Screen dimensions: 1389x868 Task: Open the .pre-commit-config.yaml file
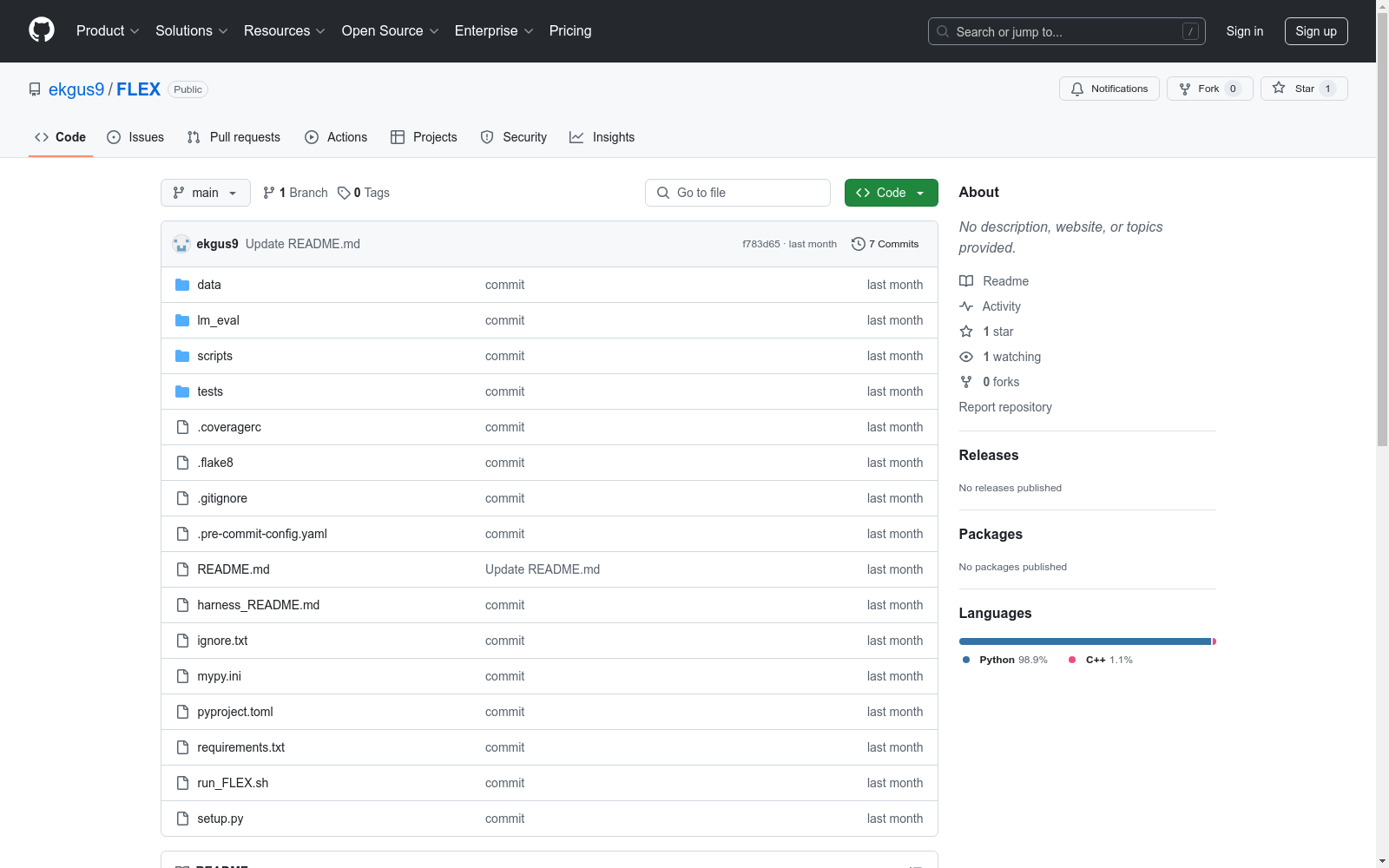(x=262, y=534)
